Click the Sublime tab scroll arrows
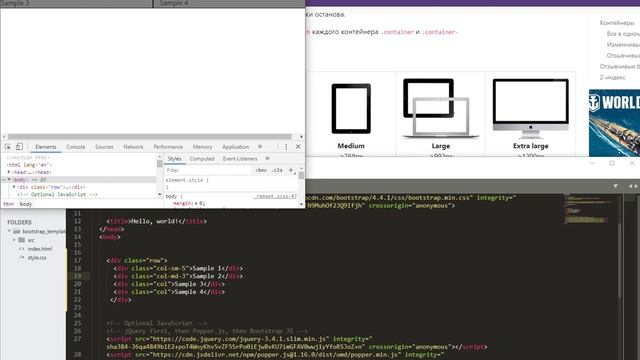This screenshot has width=640, height=360. (x=633, y=186)
